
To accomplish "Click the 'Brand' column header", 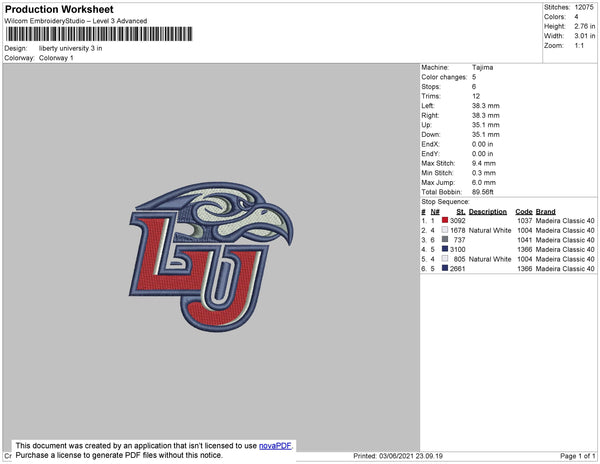I will pos(545,212).
